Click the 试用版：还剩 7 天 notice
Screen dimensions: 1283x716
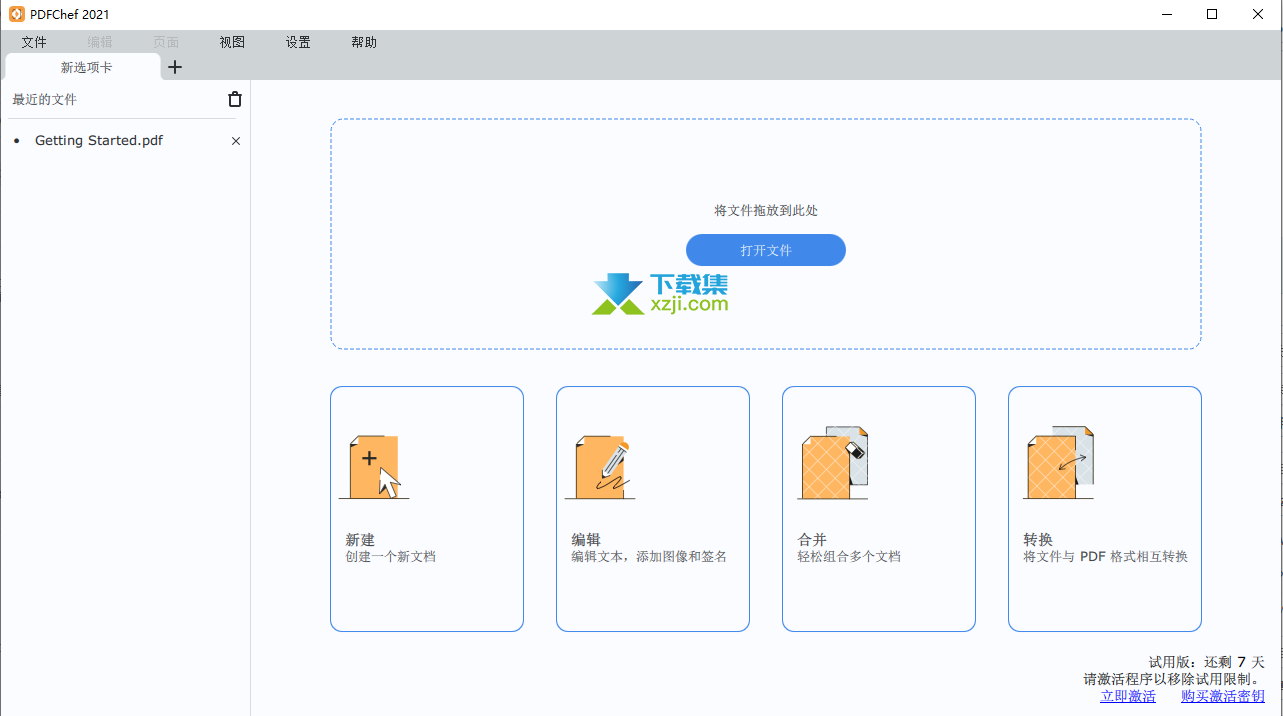pyautogui.click(x=1206, y=662)
